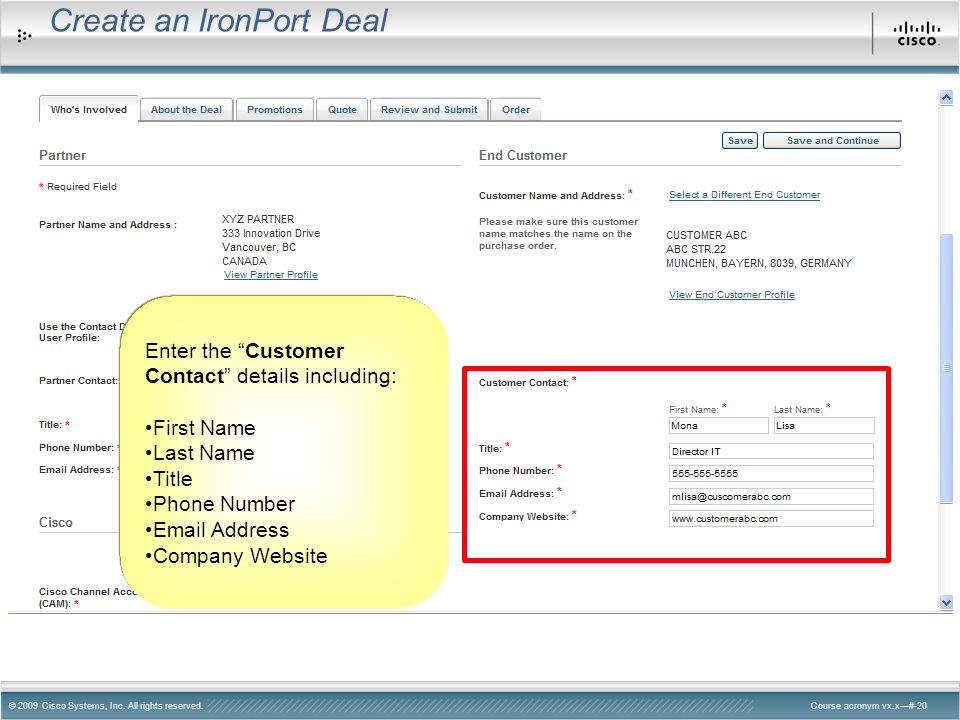
Task: Open the View End Customer Profile link
Action: click(732, 294)
